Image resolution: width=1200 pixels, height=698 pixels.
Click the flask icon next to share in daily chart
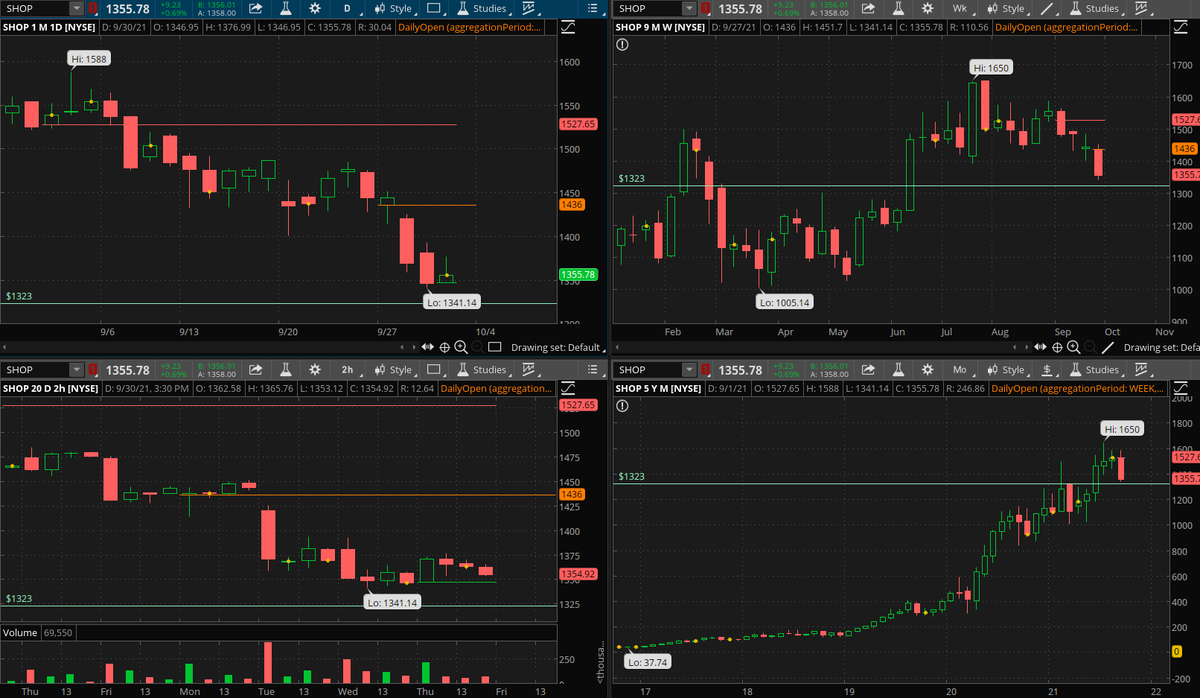click(286, 8)
